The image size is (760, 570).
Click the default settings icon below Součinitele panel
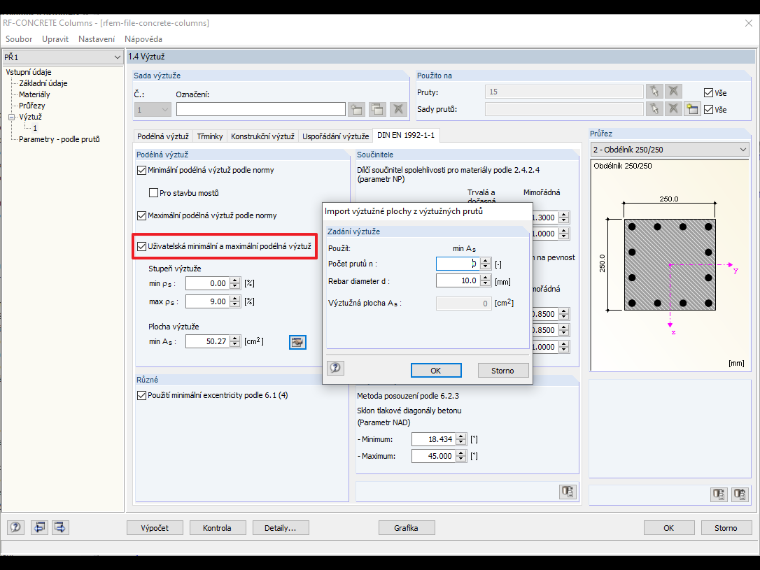click(x=568, y=491)
